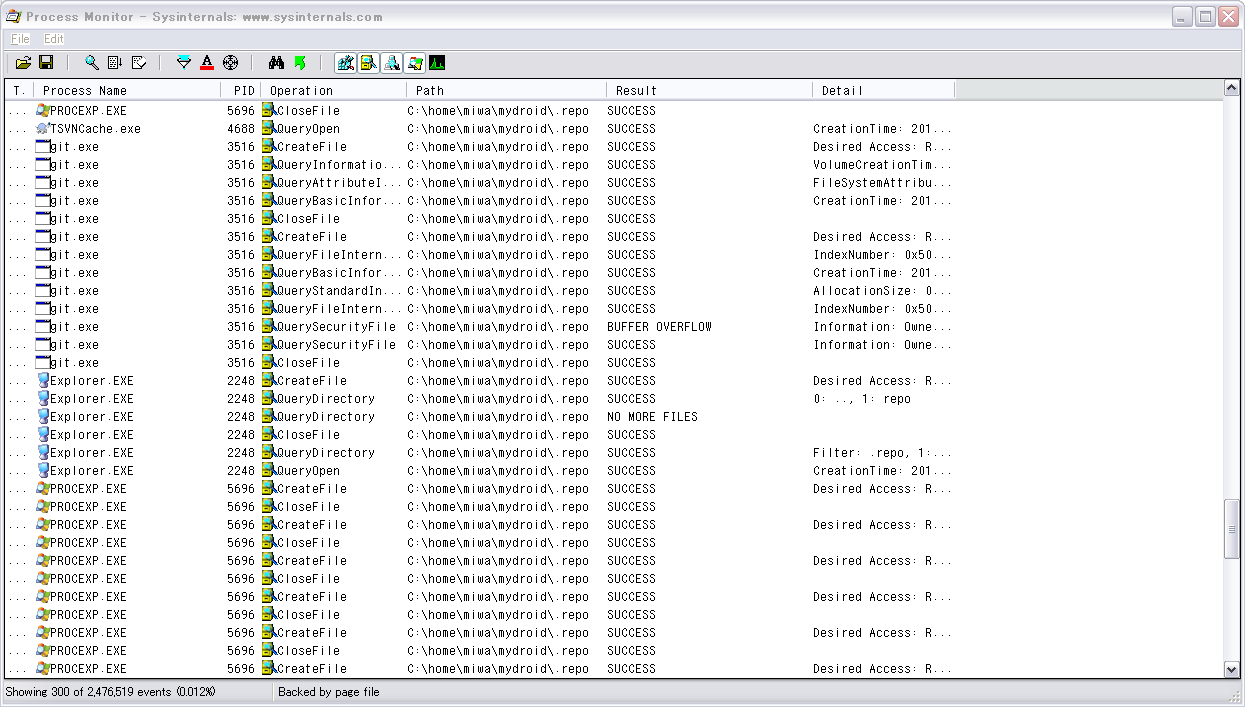
Task: Select the 'AllocationSize: 0...' detail
Action: coord(882,291)
